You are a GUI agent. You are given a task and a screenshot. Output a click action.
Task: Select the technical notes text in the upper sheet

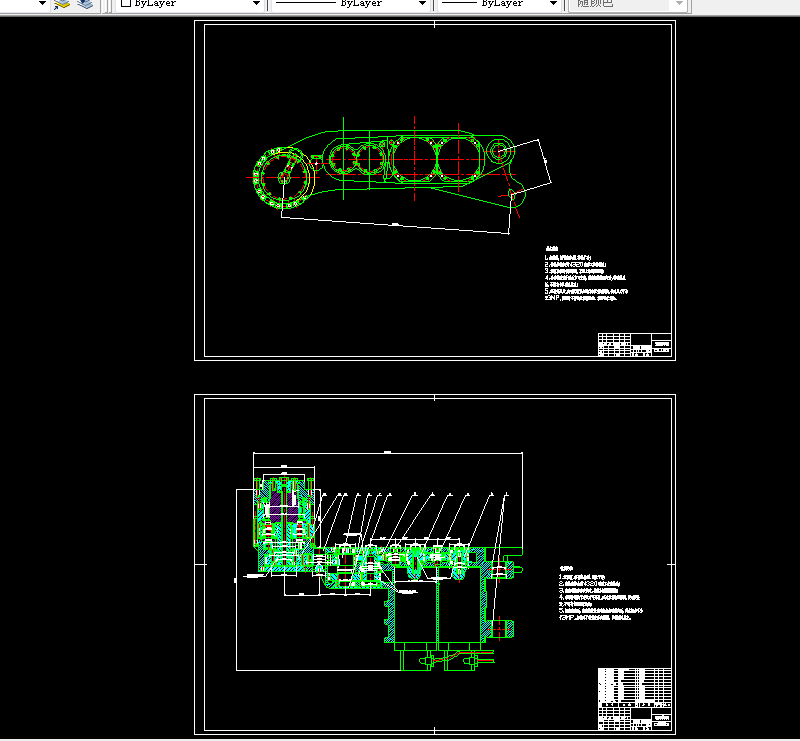point(586,274)
